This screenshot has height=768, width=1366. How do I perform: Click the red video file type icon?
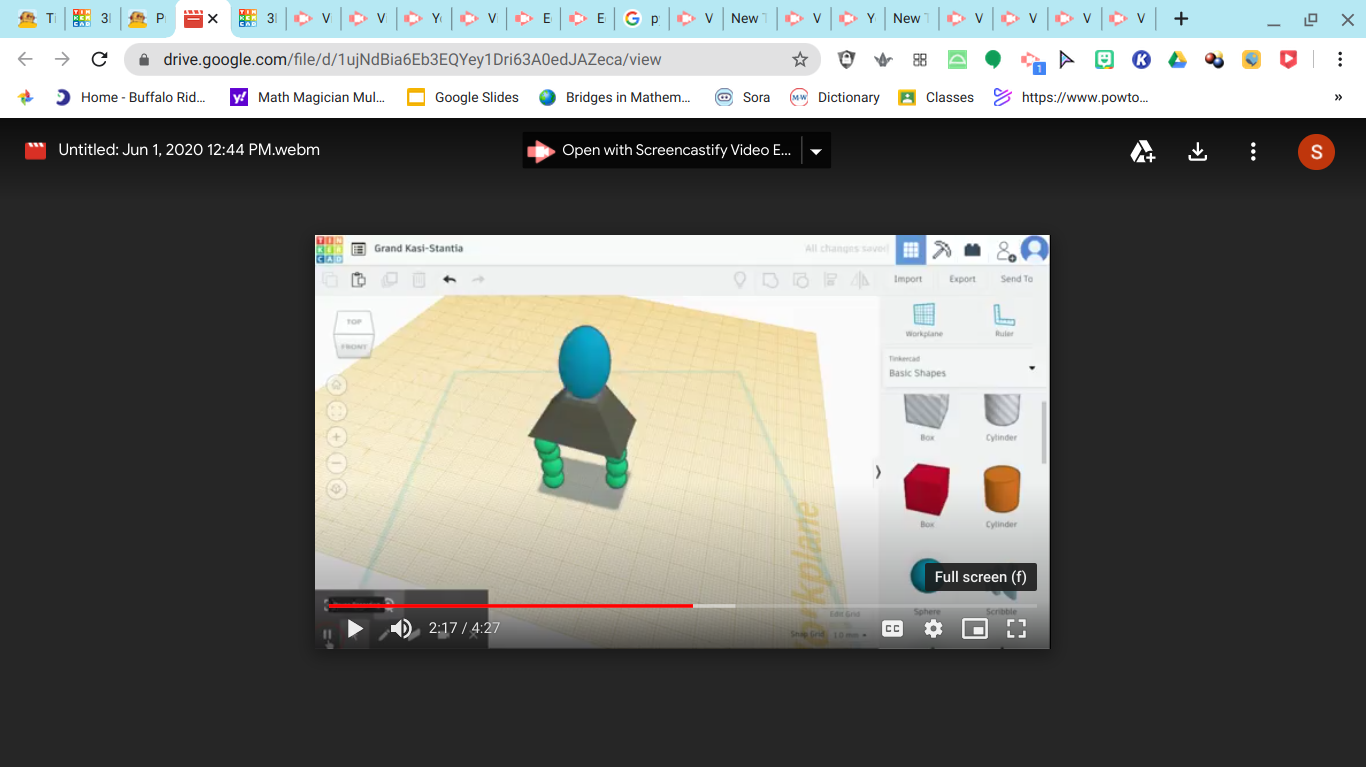(x=35, y=150)
